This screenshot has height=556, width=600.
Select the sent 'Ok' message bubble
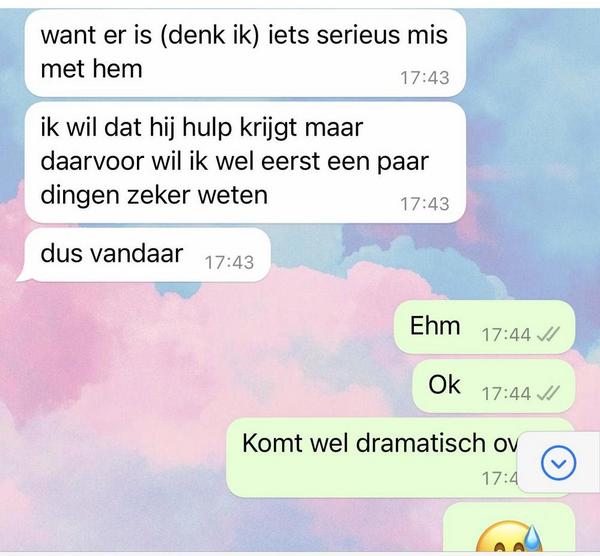(x=494, y=386)
